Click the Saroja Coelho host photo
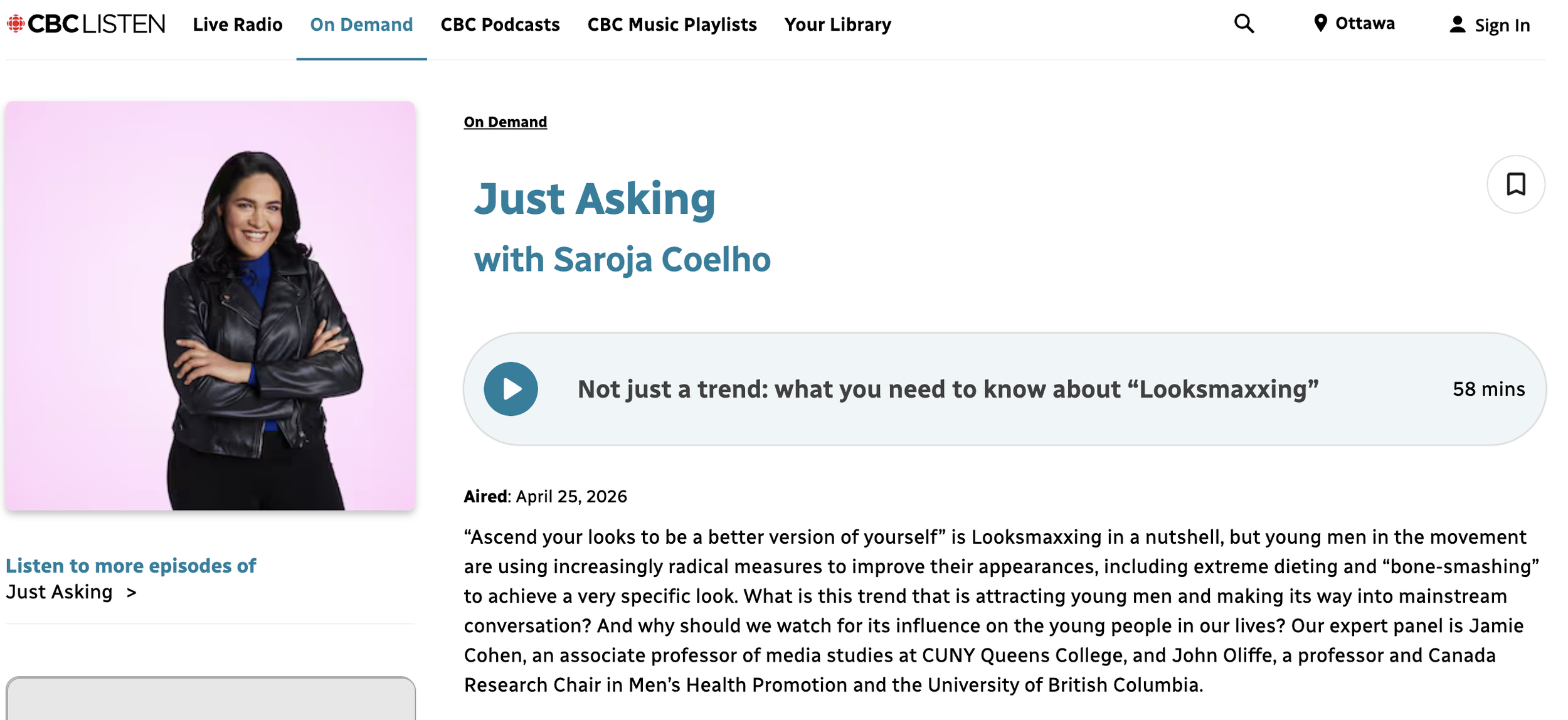The width and height of the screenshot is (1568, 720). pos(210,305)
